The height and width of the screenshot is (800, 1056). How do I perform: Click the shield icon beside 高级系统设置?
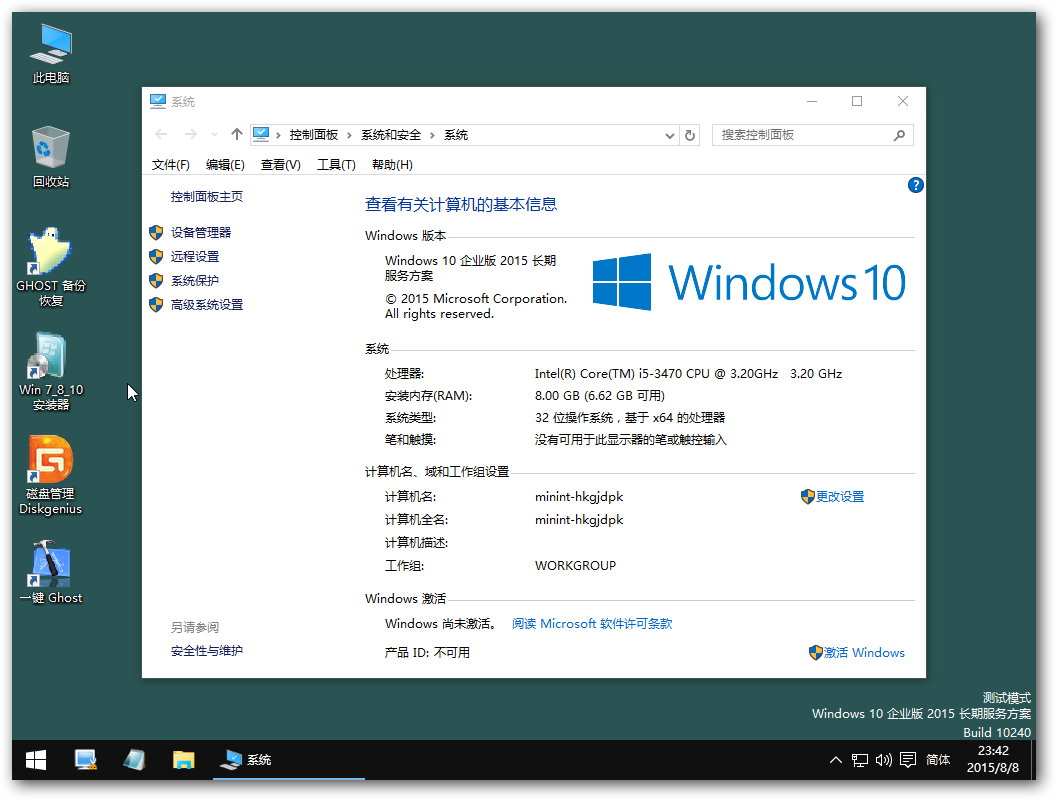(x=156, y=305)
